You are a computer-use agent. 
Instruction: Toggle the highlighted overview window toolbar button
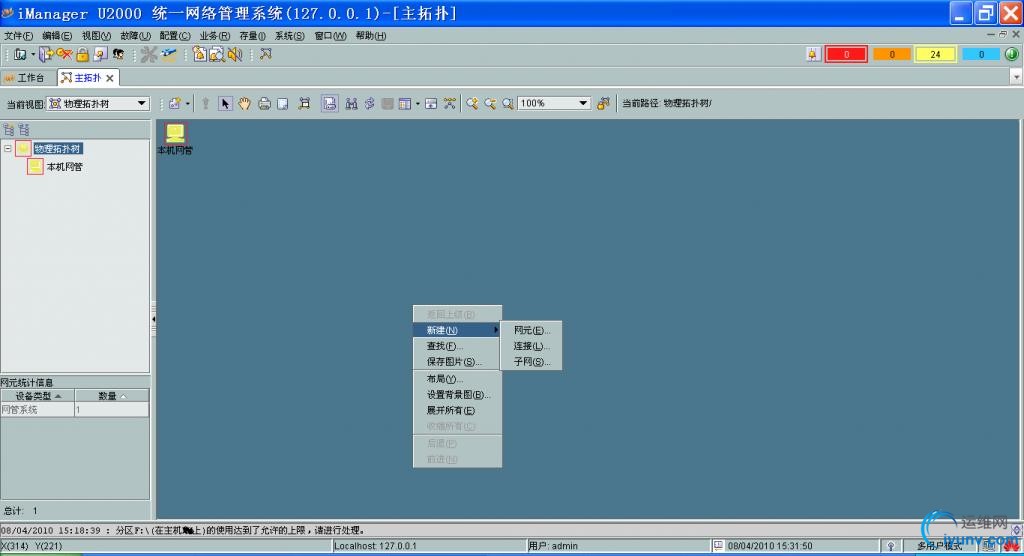click(x=330, y=103)
